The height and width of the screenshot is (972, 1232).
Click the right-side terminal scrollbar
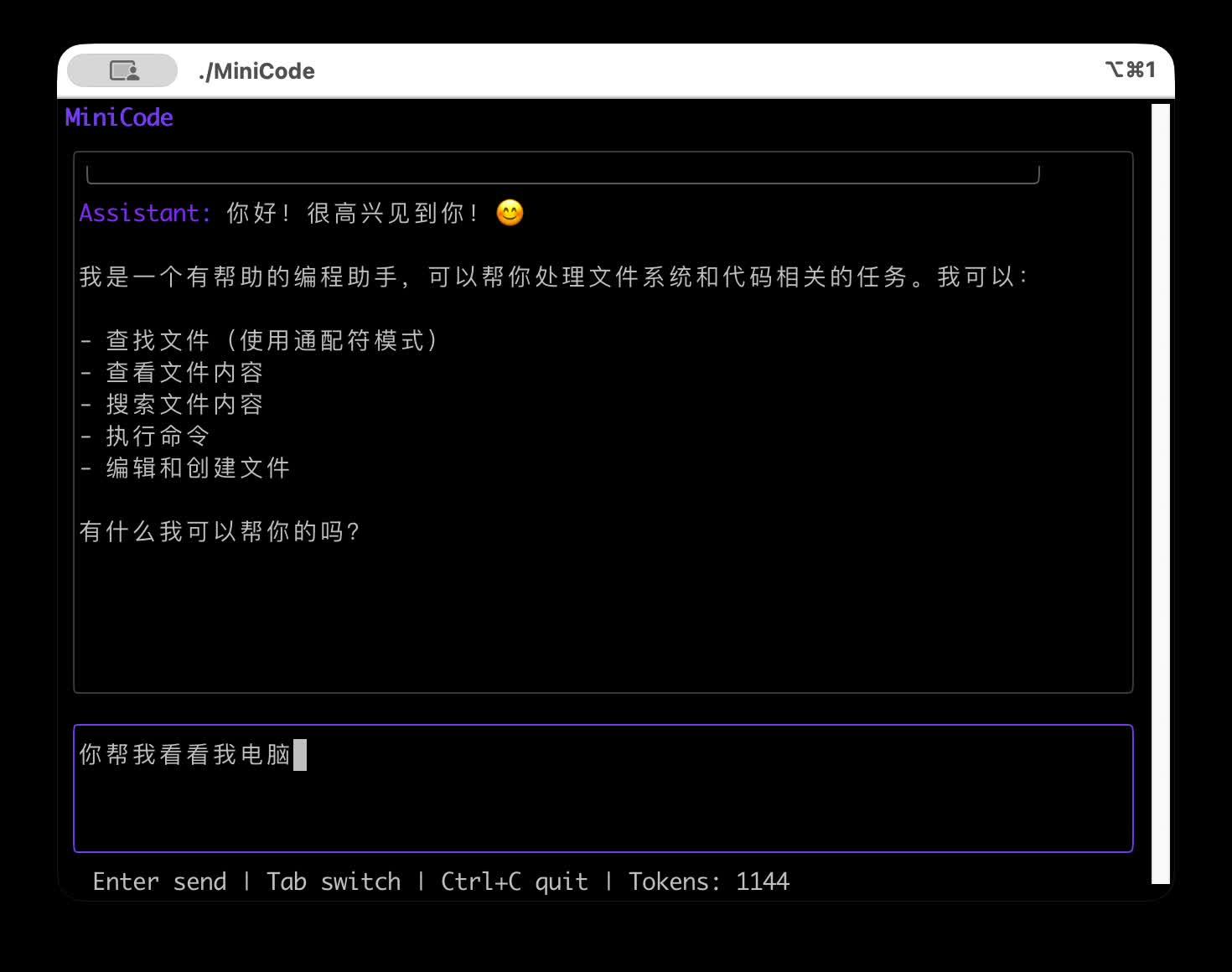click(1160, 493)
